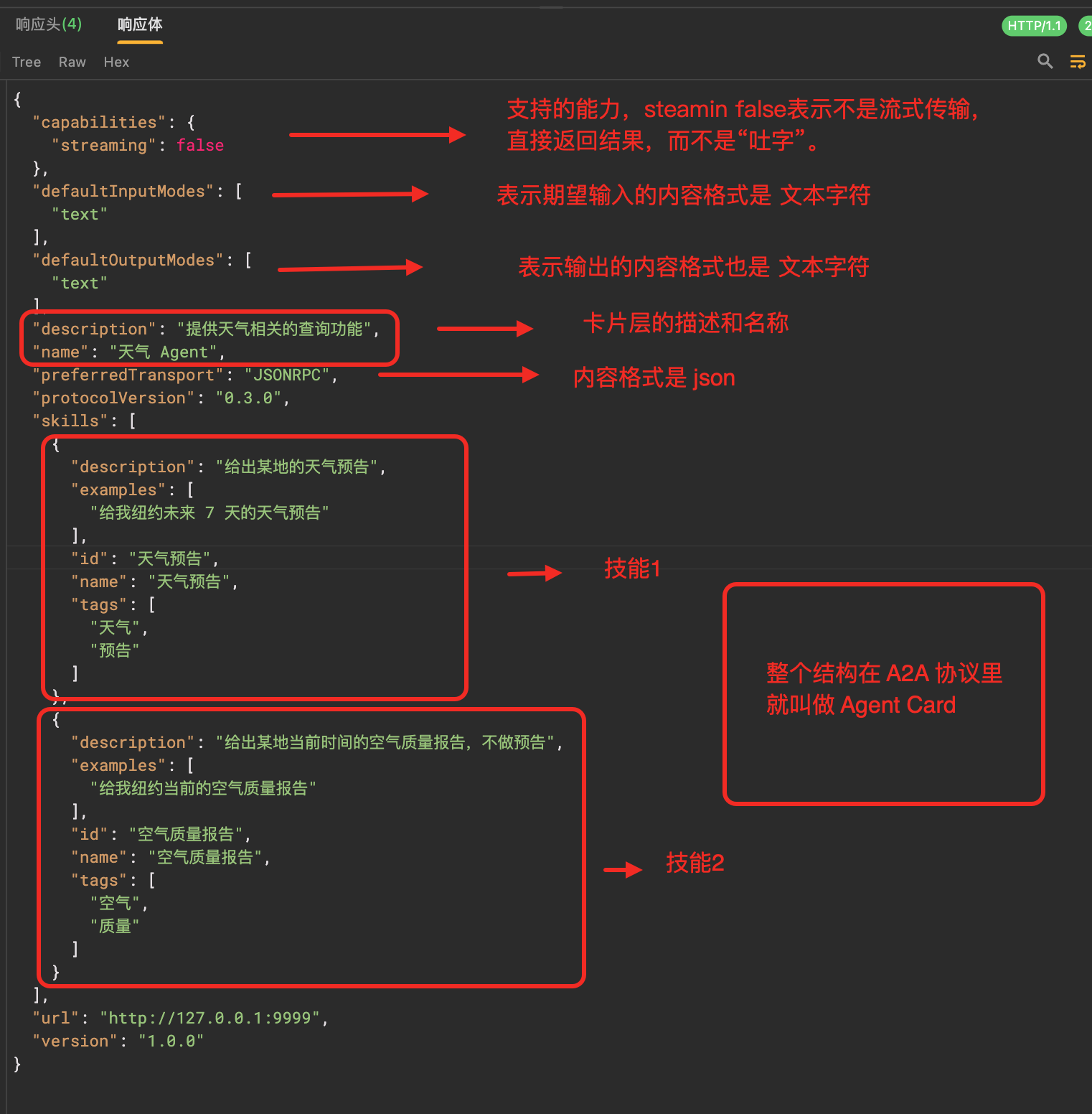This screenshot has height=1114, width=1092.
Task: Click the "version" 1.0.0 line
Action: [x=118, y=1042]
